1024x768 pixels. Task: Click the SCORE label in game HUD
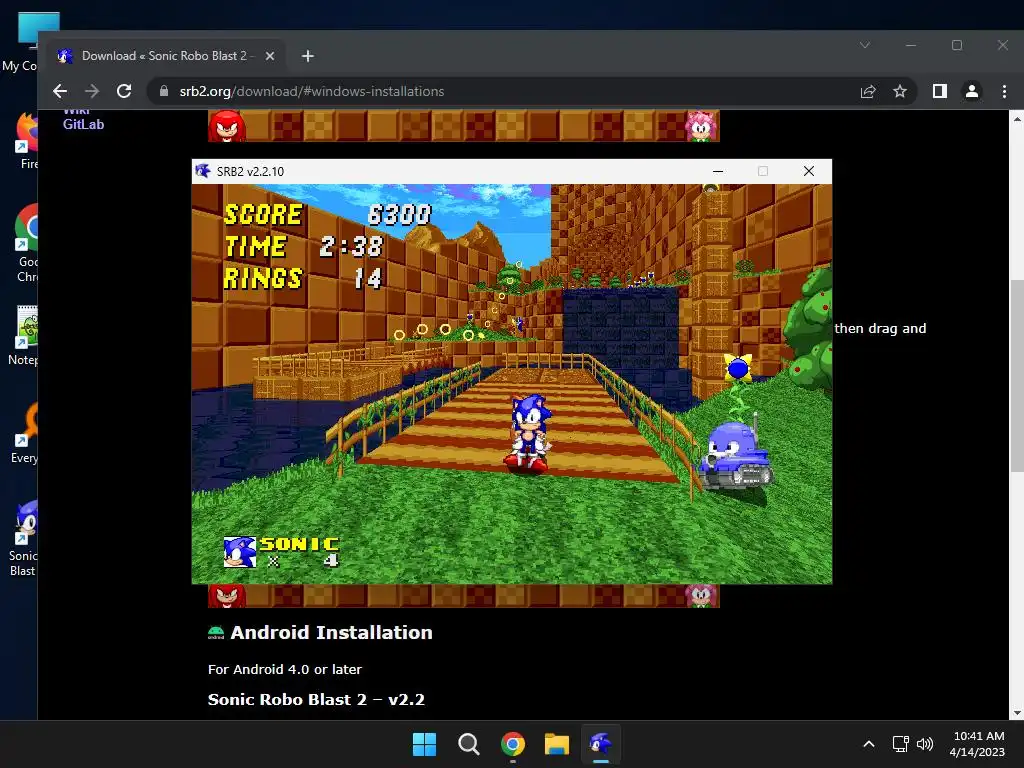[263, 215]
